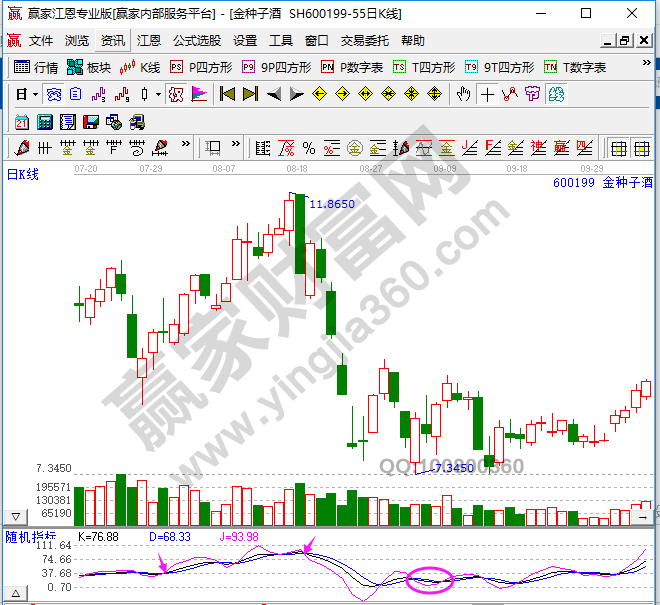Click the 行情 market quotes toolbar button
660x605 pixels.
(37, 67)
